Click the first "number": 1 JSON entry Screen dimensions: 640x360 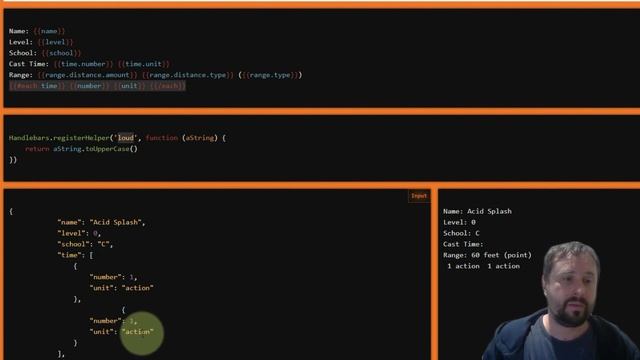[113, 277]
